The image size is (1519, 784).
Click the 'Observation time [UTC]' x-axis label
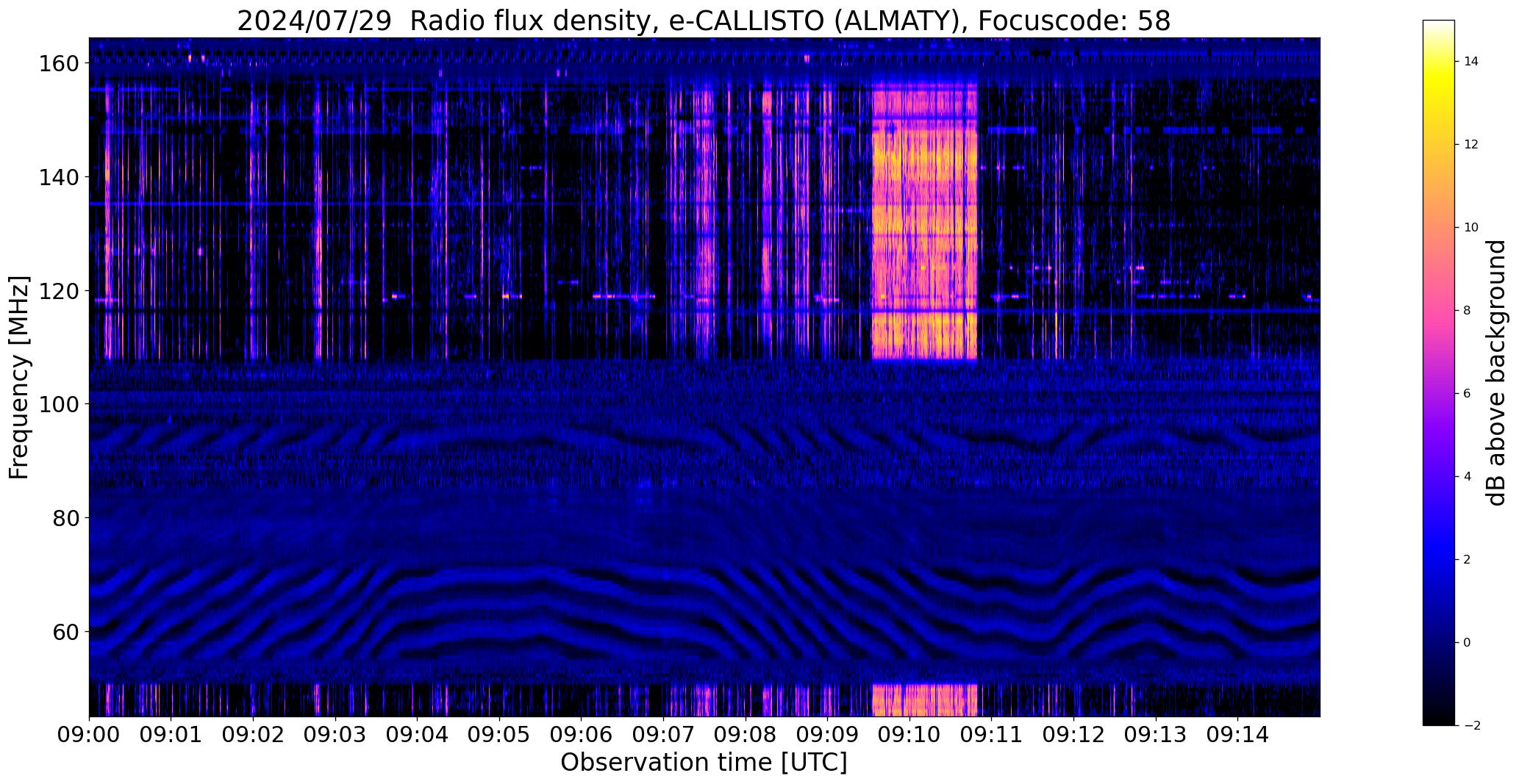704,763
